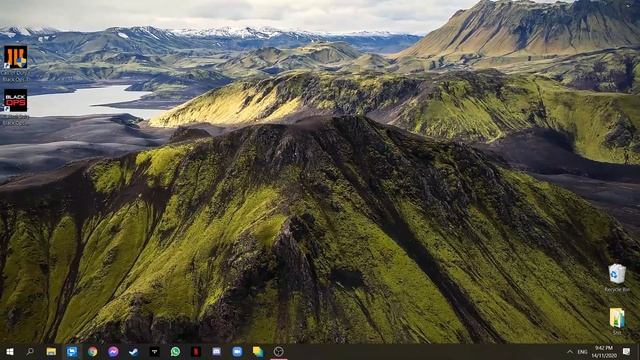Open Discord from the taskbar
Viewport: 640px width, 360px height.
[216, 351]
